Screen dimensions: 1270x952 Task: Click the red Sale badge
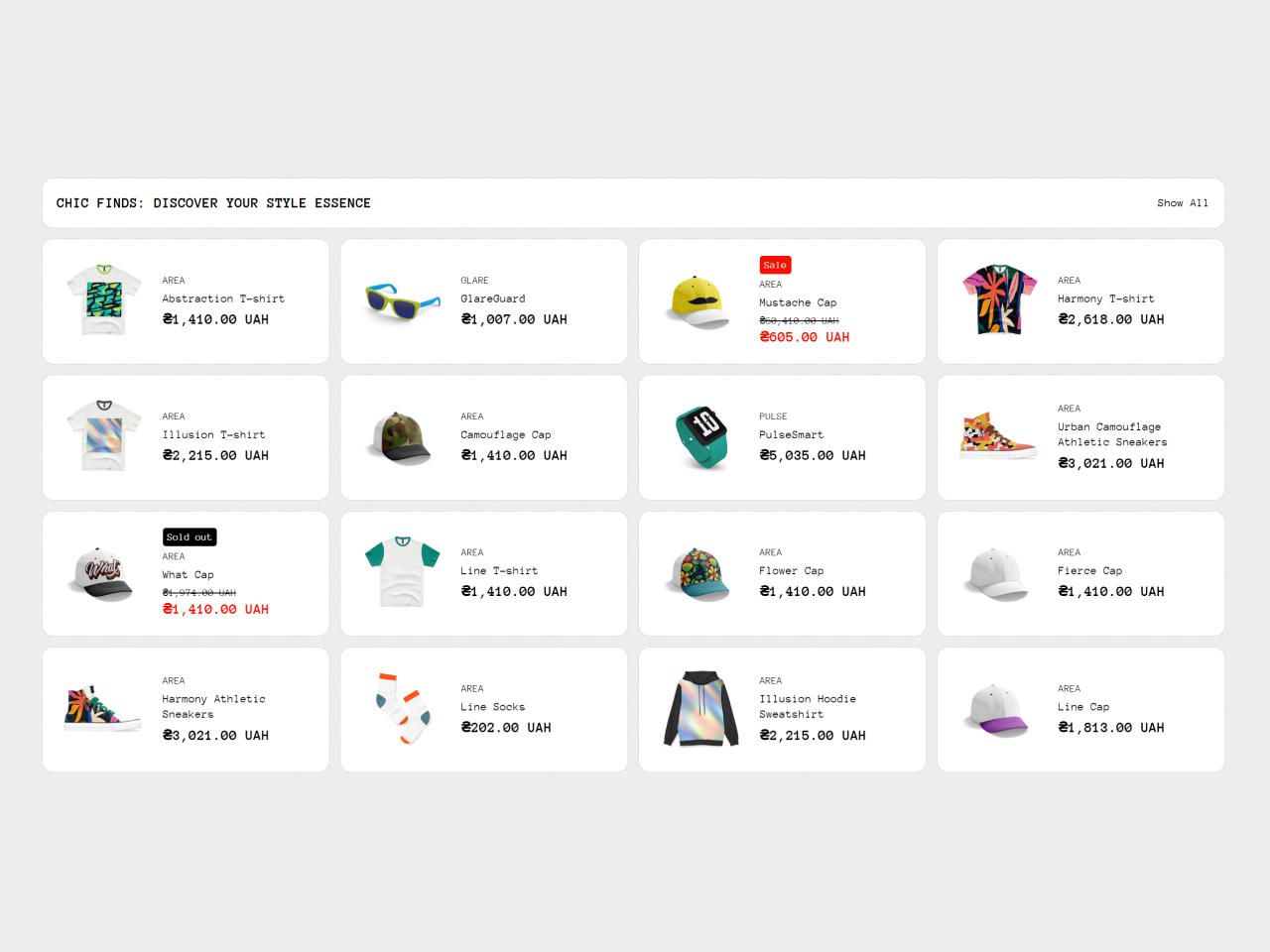coord(775,265)
